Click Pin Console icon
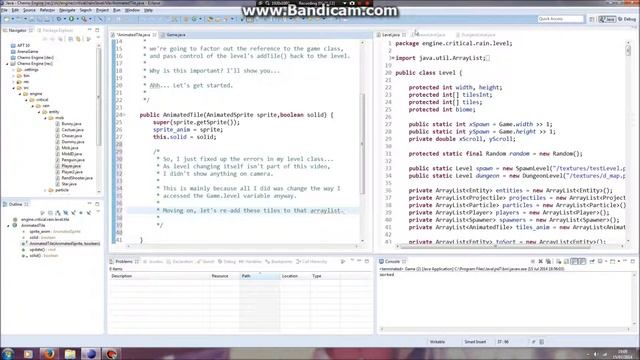Screen dimensions: 640x360 coord(592,261)
